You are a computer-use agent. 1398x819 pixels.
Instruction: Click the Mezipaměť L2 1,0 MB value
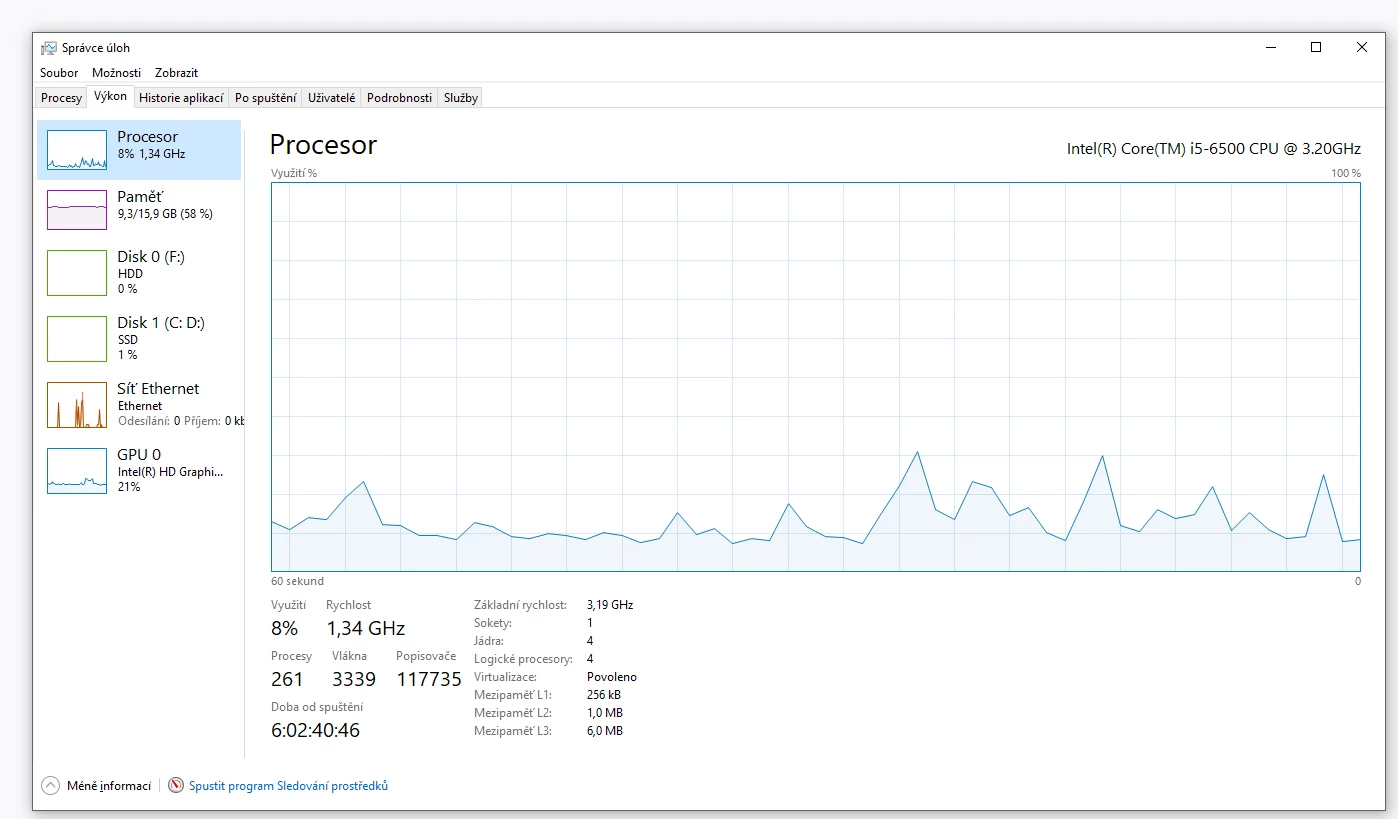pyautogui.click(x=605, y=713)
